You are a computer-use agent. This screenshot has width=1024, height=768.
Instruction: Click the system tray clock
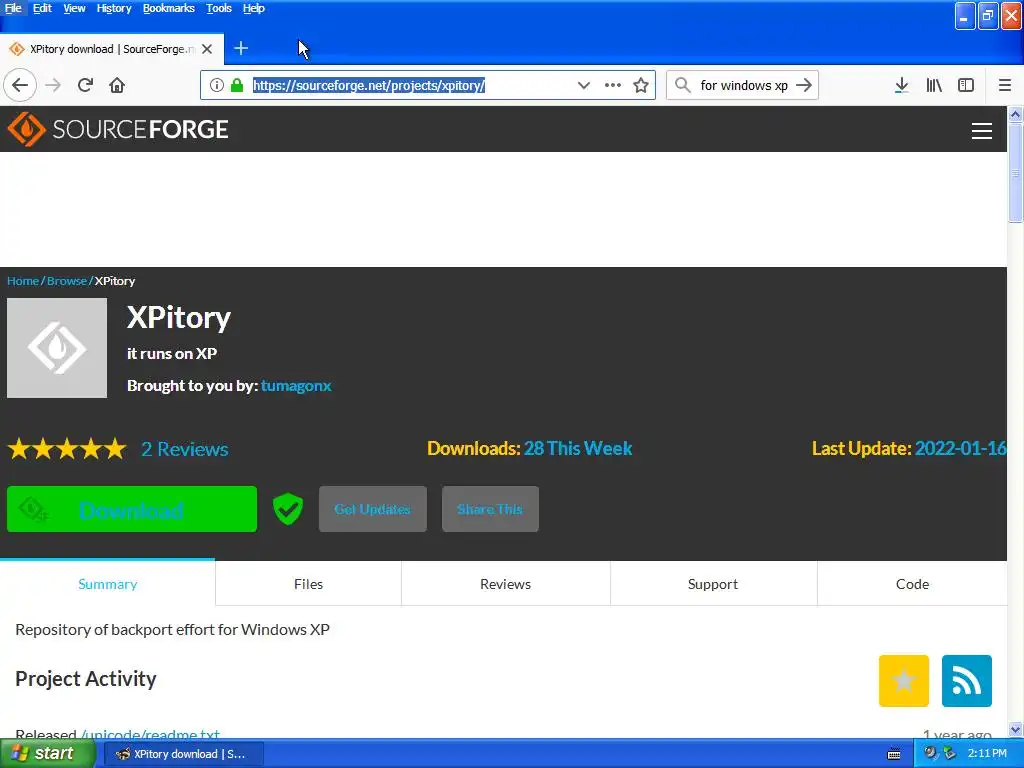pyautogui.click(x=987, y=754)
